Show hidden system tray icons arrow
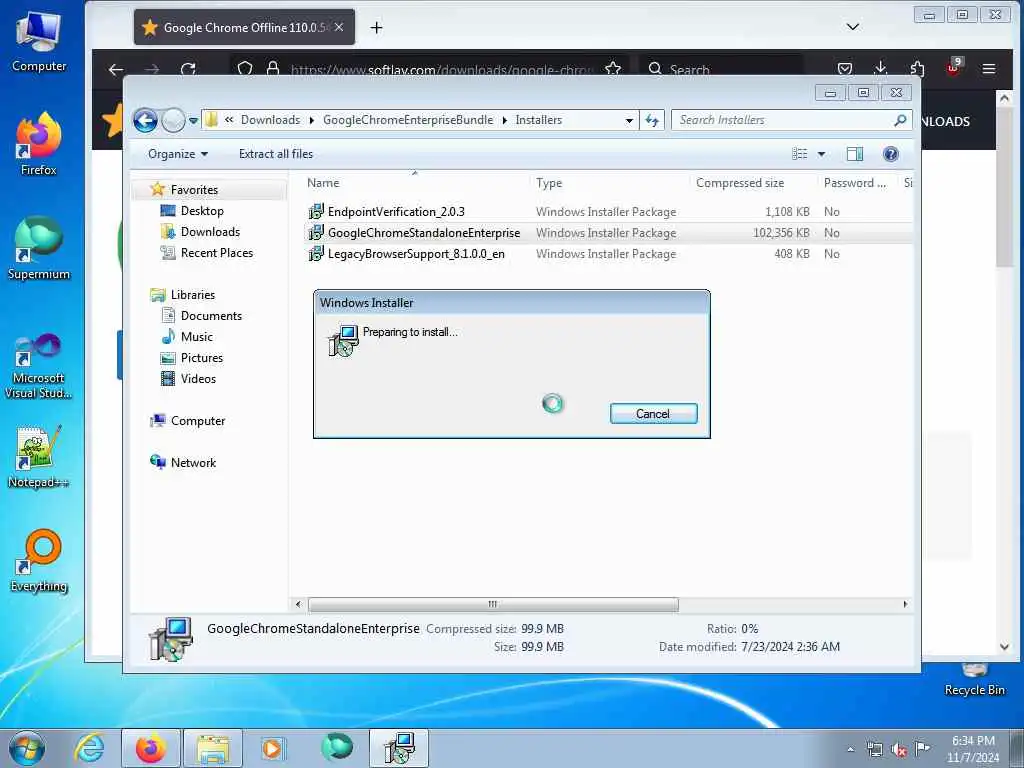This screenshot has height=768, width=1024. point(850,750)
